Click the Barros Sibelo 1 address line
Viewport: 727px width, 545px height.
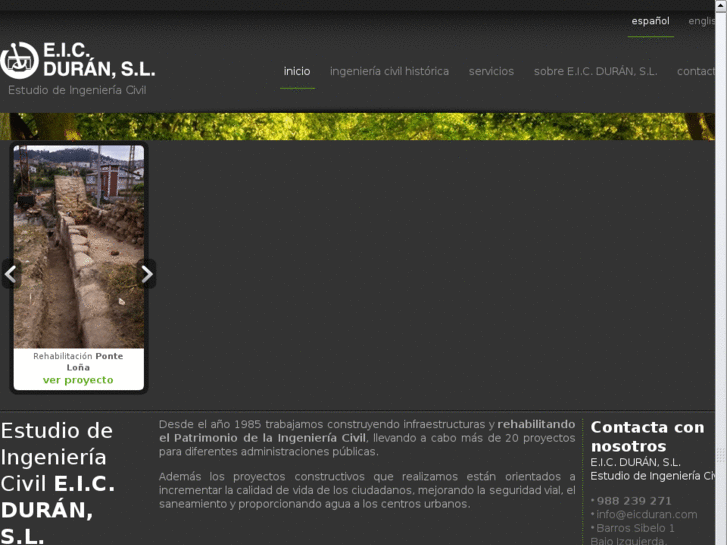(x=635, y=528)
